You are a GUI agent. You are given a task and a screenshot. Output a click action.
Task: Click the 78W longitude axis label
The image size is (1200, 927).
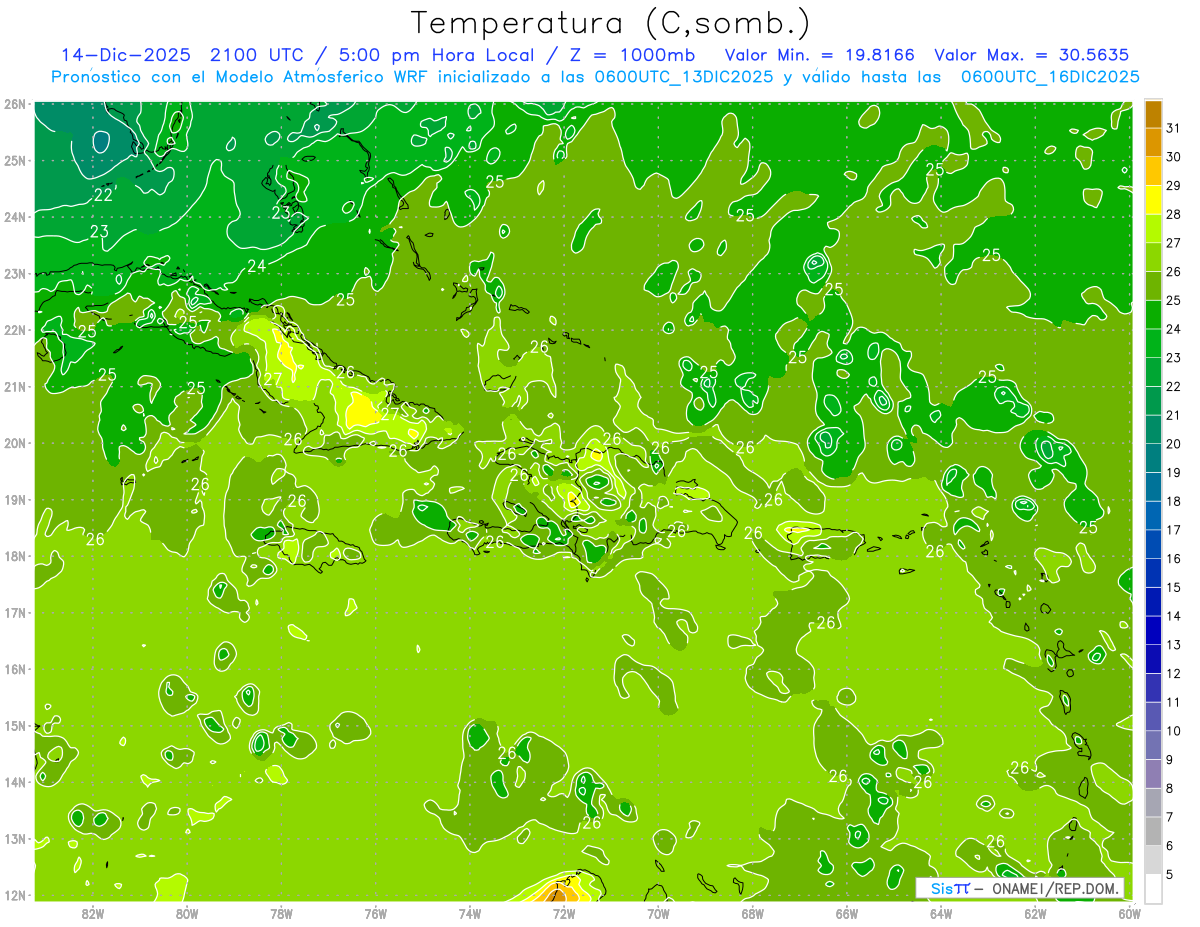281,913
